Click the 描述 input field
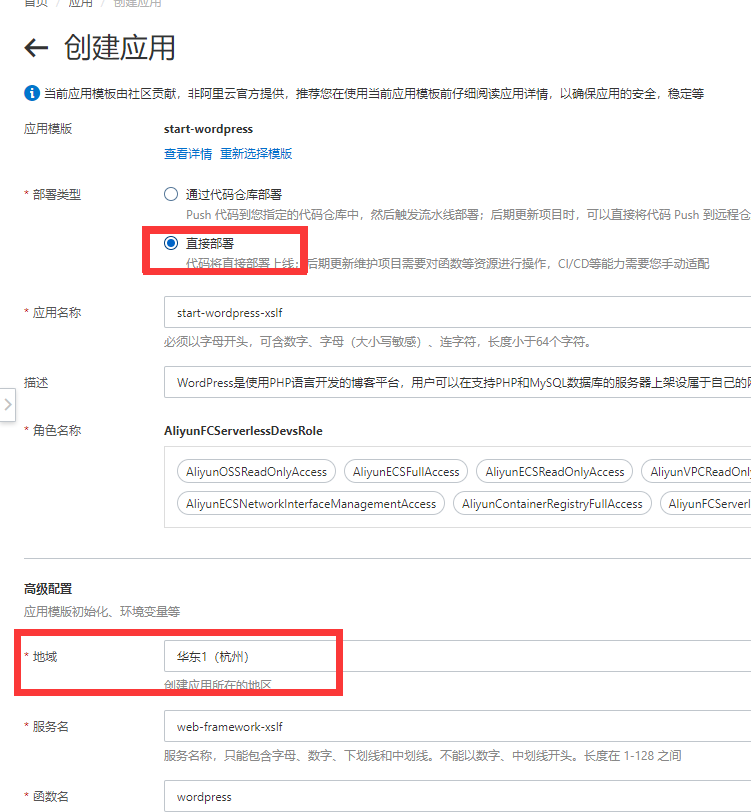This screenshot has width=751, height=812. (x=458, y=382)
